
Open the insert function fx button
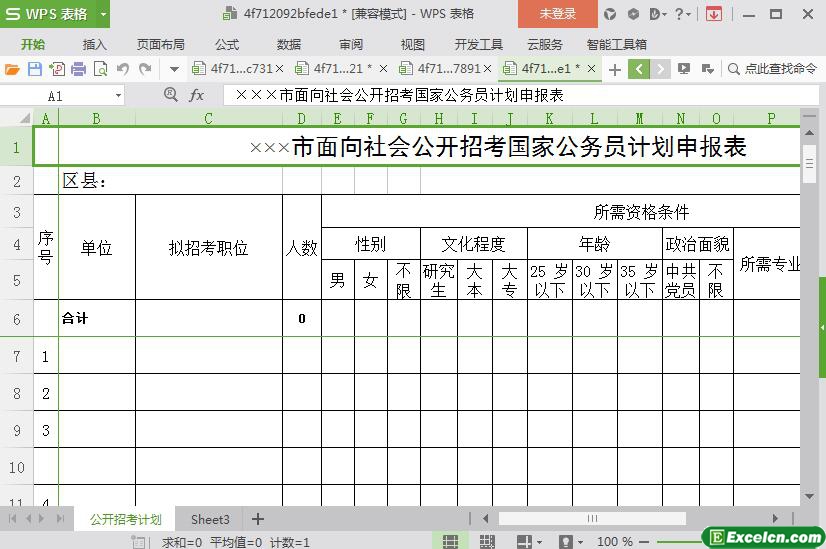click(196, 95)
